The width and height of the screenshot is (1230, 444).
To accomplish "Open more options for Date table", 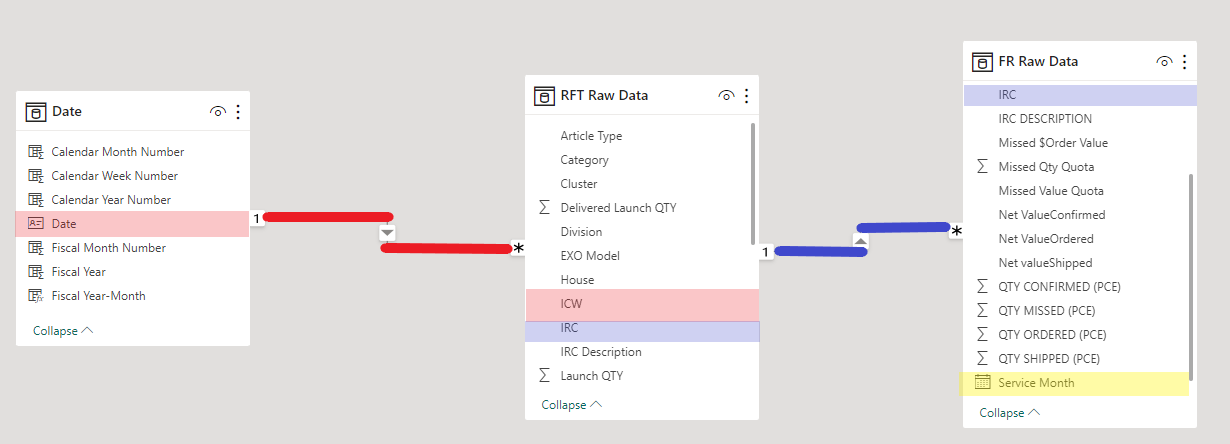I will point(238,112).
